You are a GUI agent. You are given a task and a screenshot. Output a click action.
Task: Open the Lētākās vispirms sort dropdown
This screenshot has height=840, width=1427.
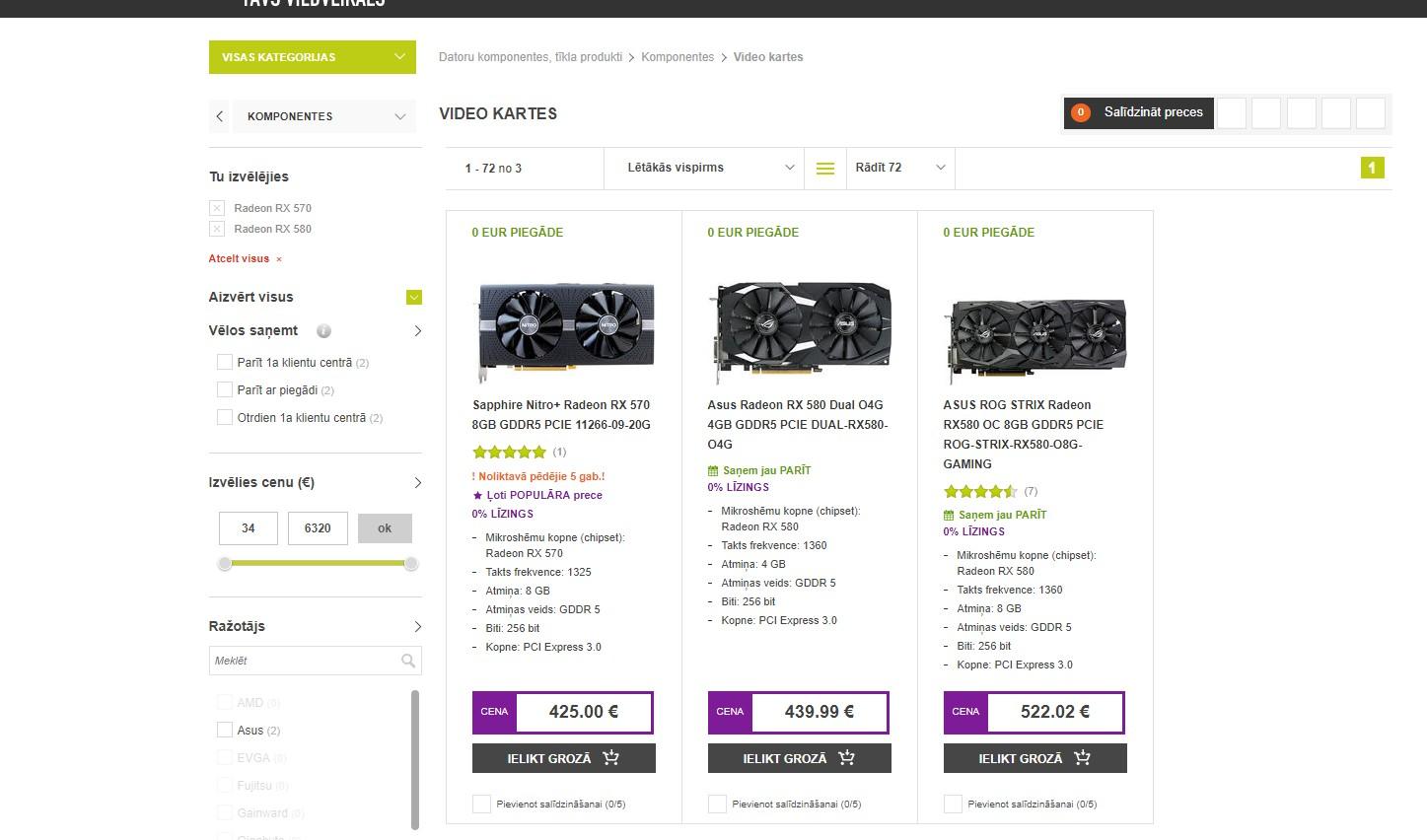(x=709, y=168)
